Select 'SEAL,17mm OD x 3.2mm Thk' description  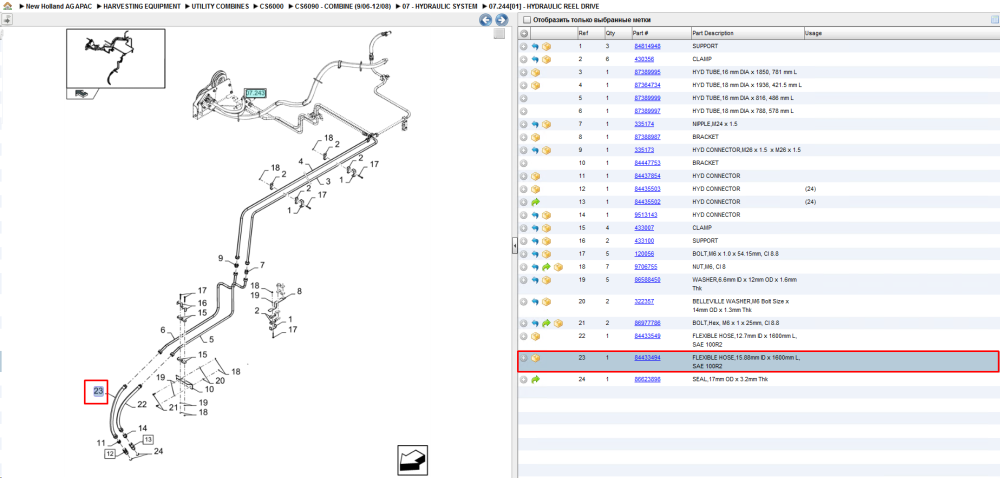pos(732,380)
